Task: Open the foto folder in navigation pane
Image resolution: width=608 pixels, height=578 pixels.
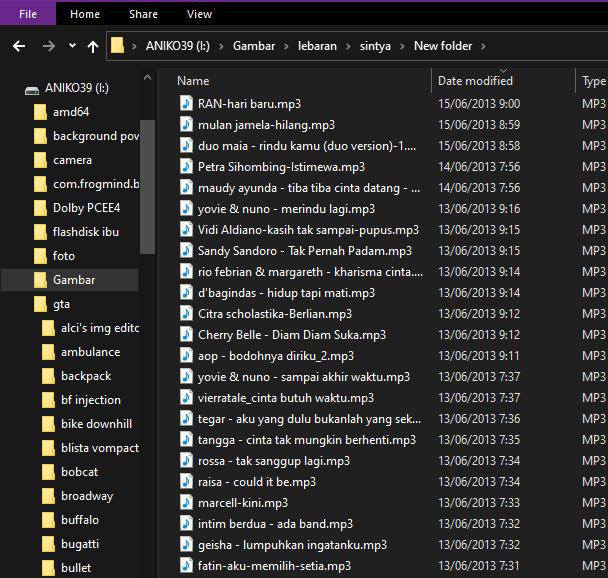Action: (64, 256)
